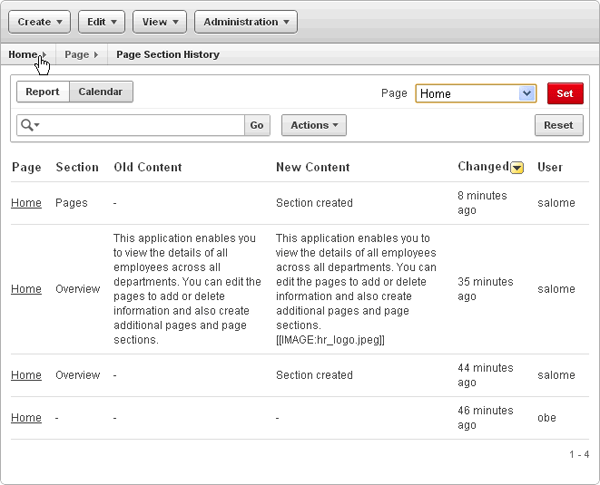Click the User column header
This screenshot has width=600, height=485.
(x=550, y=167)
